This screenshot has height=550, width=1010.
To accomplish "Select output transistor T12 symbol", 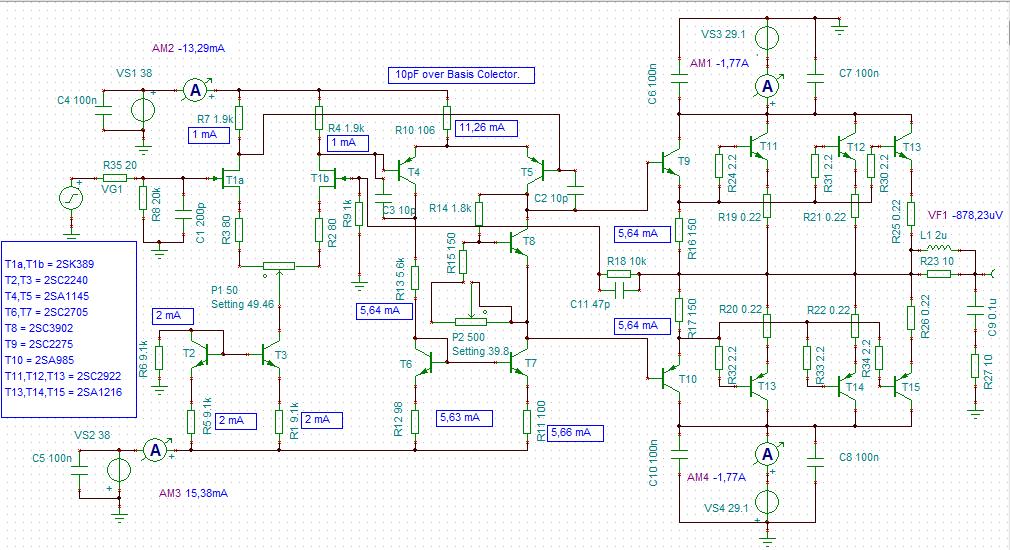I will pyautogui.click(x=846, y=147).
